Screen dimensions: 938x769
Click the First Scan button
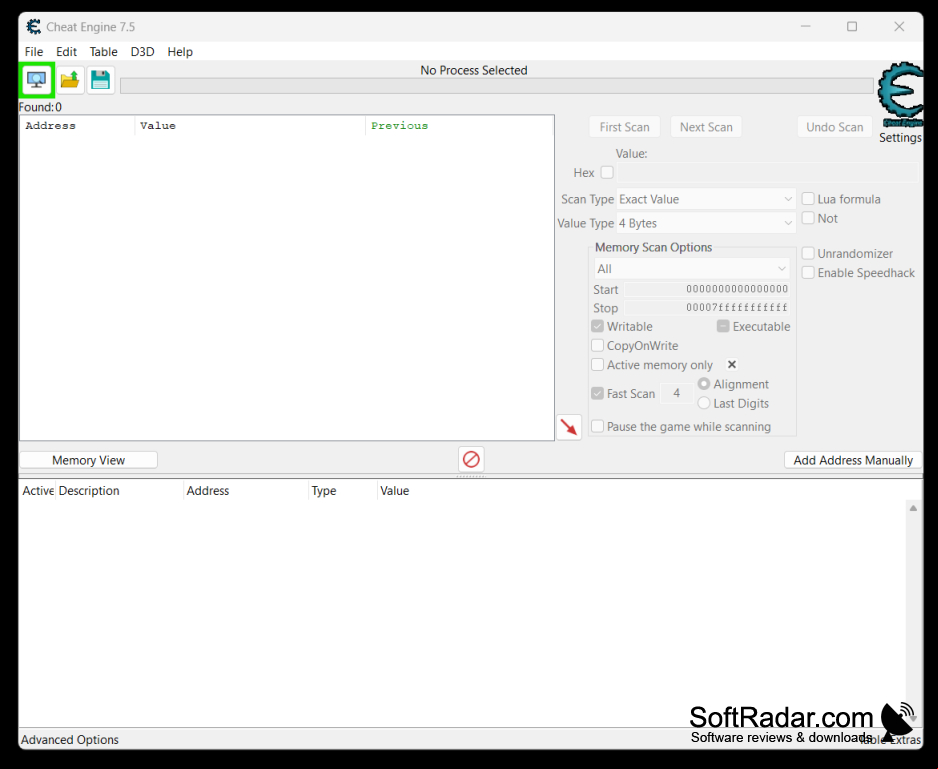[x=625, y=127]
